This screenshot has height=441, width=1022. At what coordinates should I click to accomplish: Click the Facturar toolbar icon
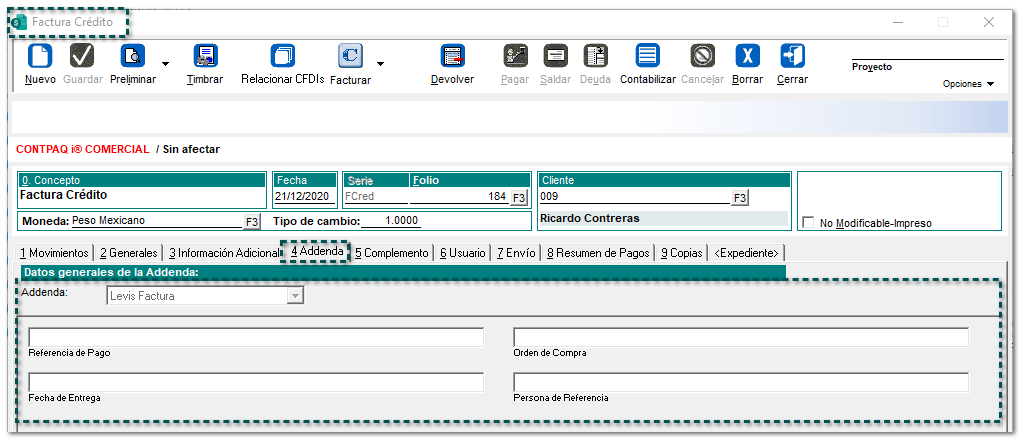coord(350,56)
